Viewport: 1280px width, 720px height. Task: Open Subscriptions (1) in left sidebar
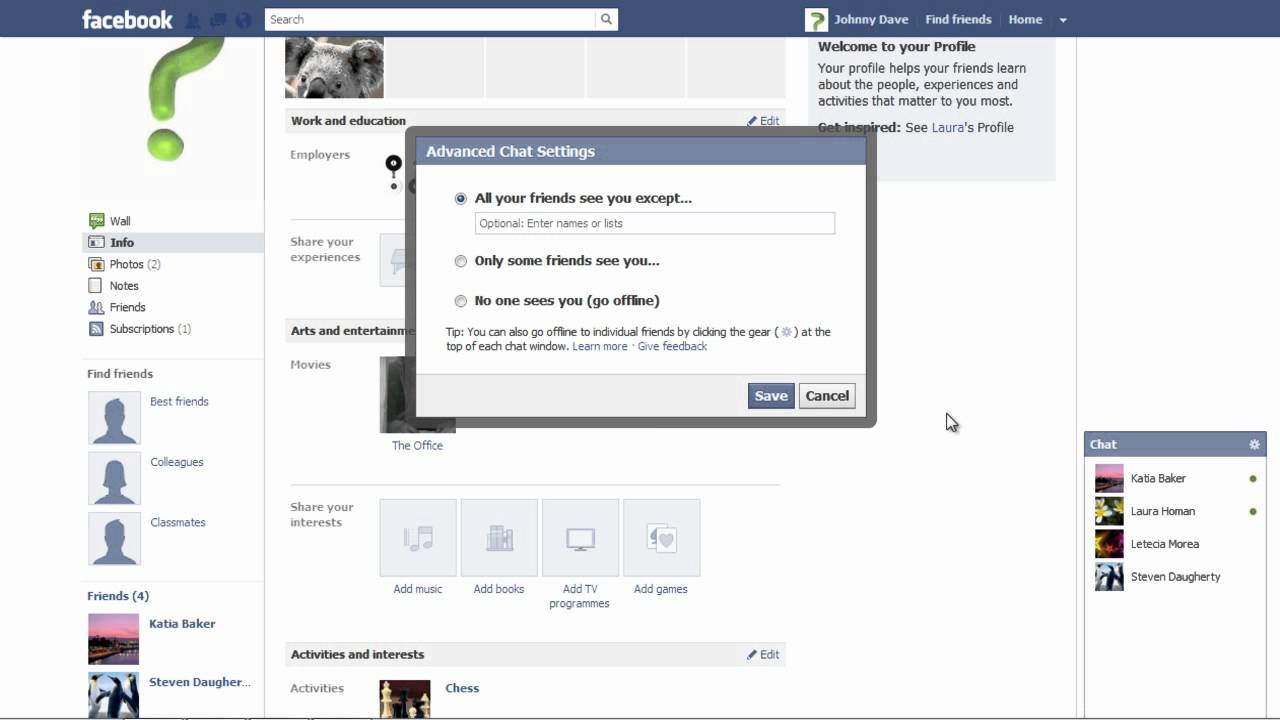[150, 329]
